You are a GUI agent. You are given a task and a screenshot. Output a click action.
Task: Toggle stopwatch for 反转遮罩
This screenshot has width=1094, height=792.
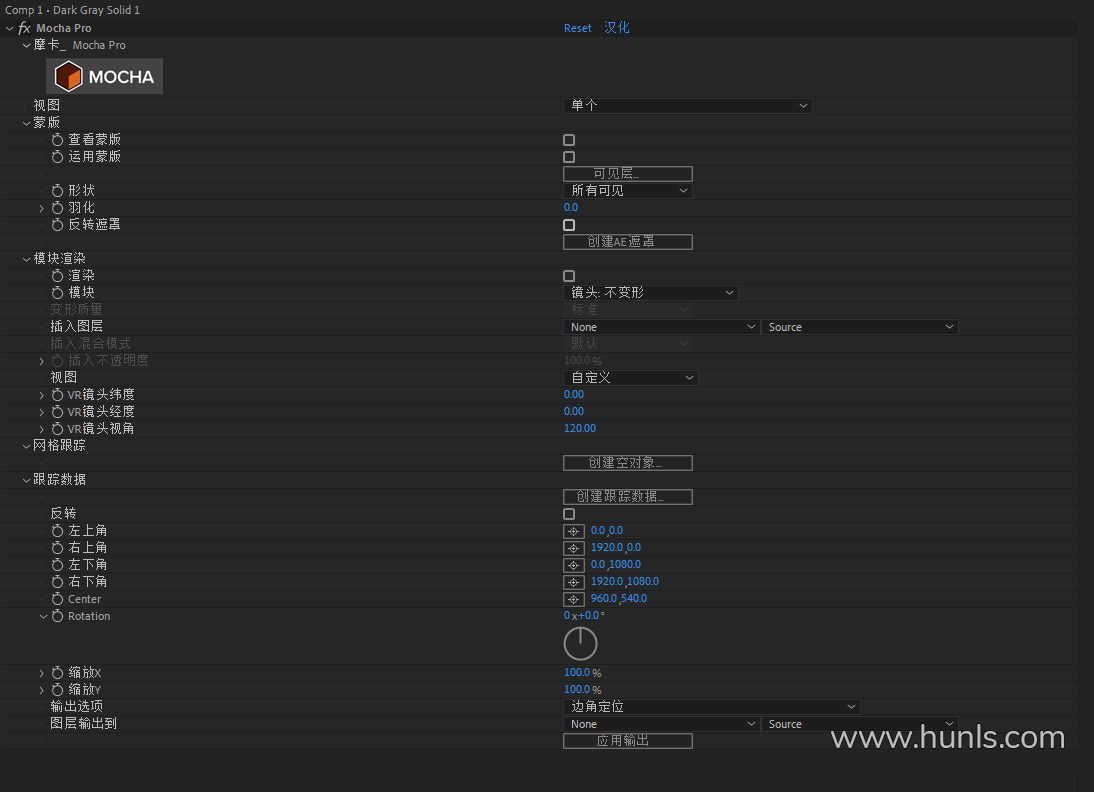pos(57,225)
